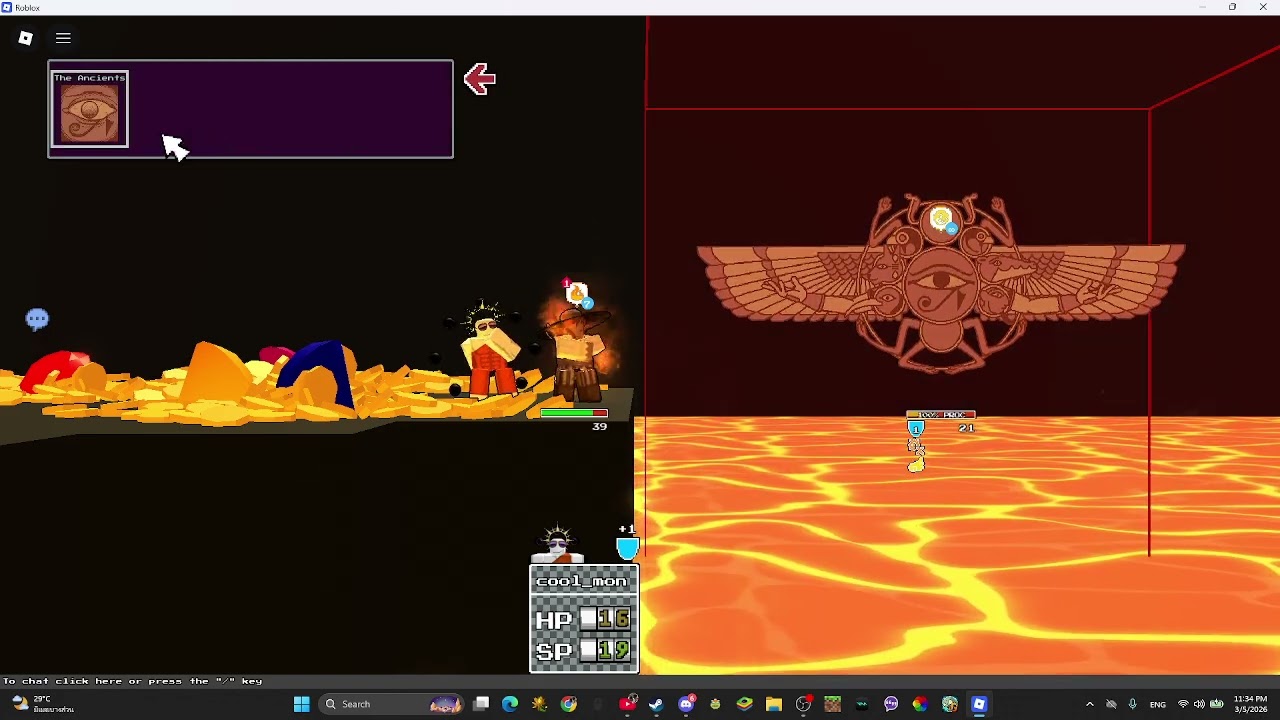Open Steam from the taskbar

point(656,704)
